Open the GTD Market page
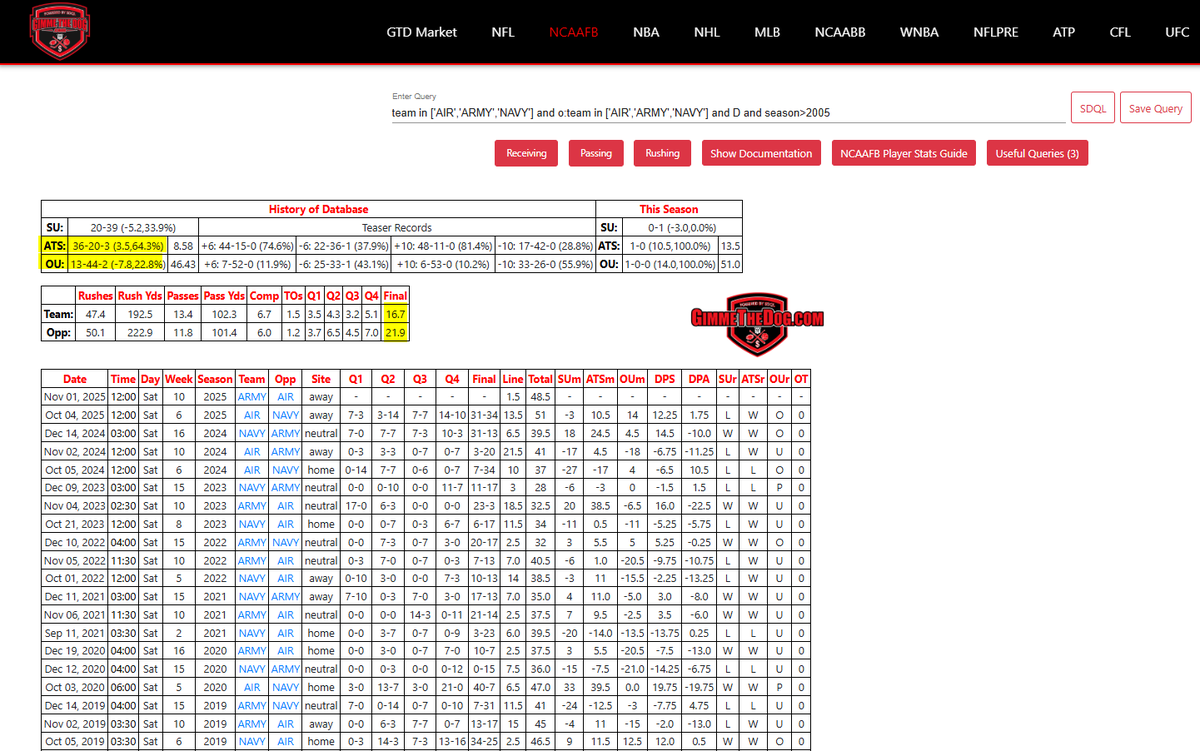 click(x=421, y=32)
